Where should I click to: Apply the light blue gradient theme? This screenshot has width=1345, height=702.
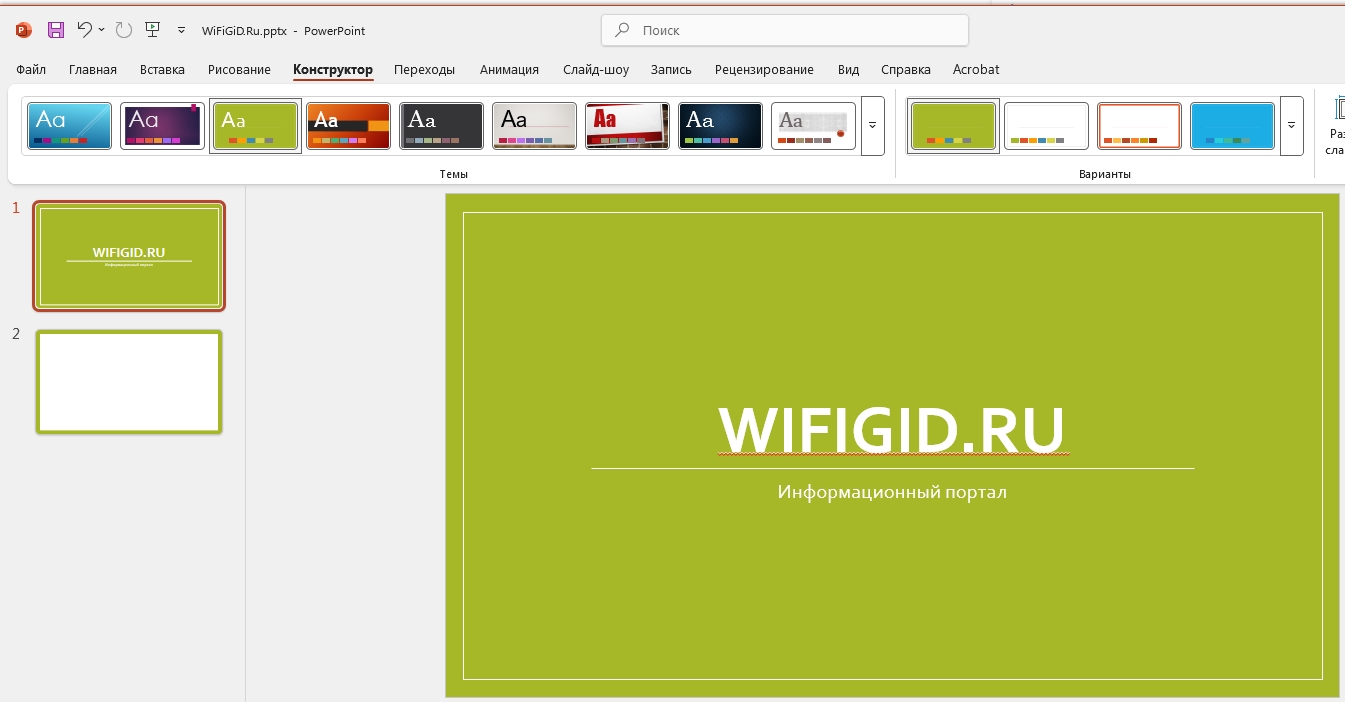(69, 126)
